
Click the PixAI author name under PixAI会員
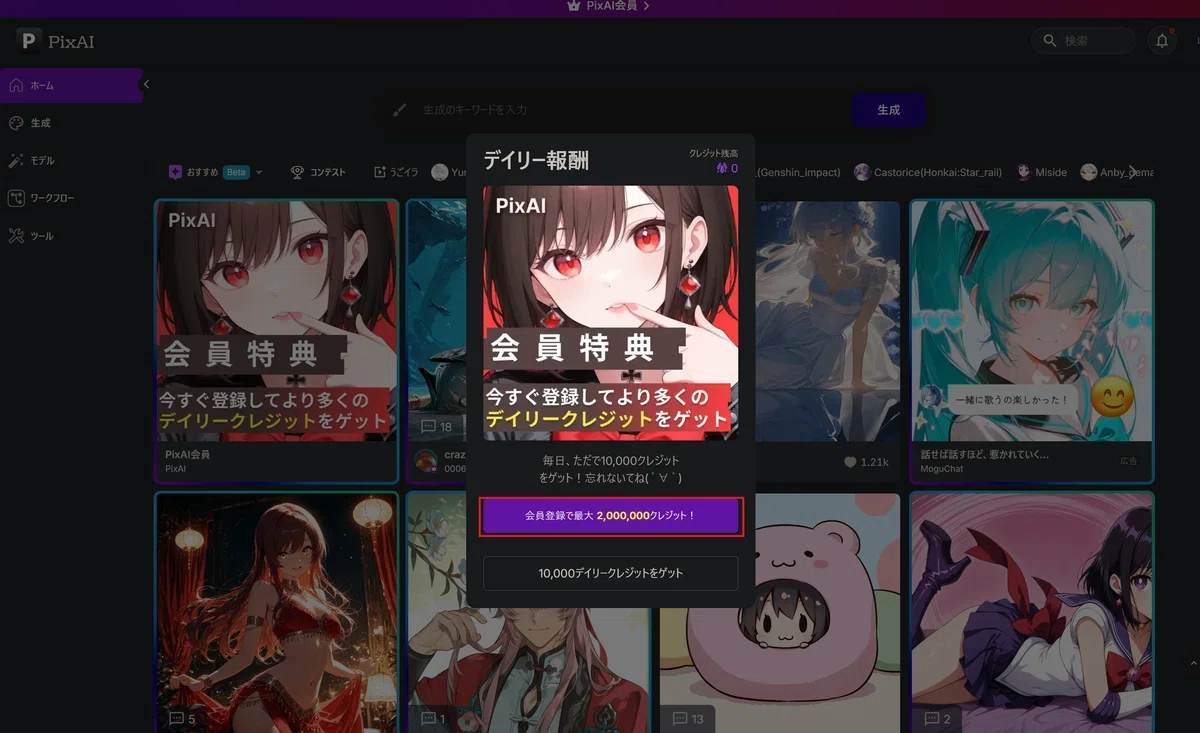[x=175, y=469]
